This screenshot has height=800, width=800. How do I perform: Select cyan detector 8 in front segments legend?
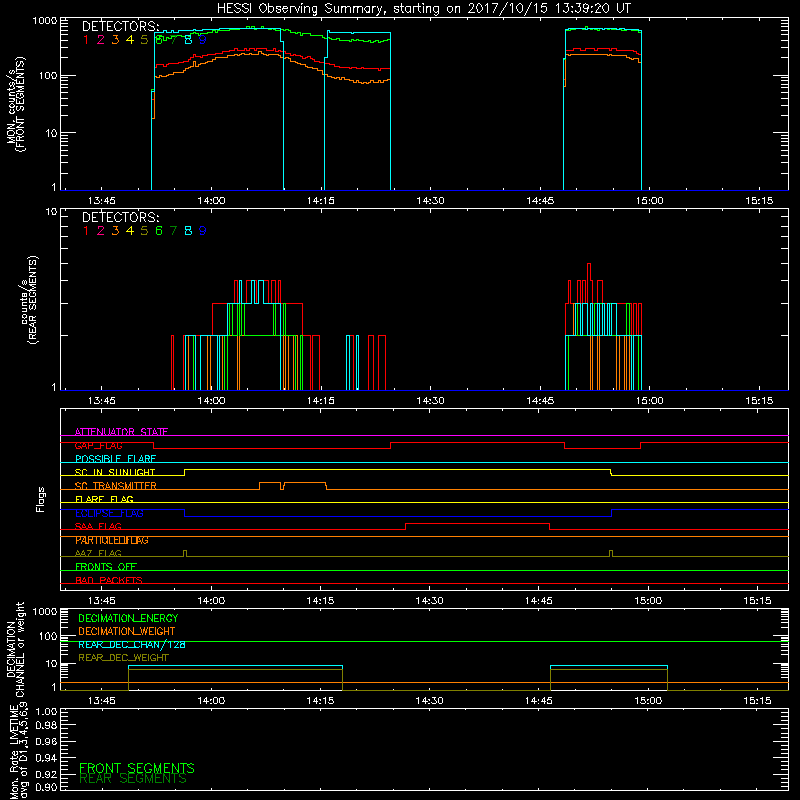[x=188, y=40]
